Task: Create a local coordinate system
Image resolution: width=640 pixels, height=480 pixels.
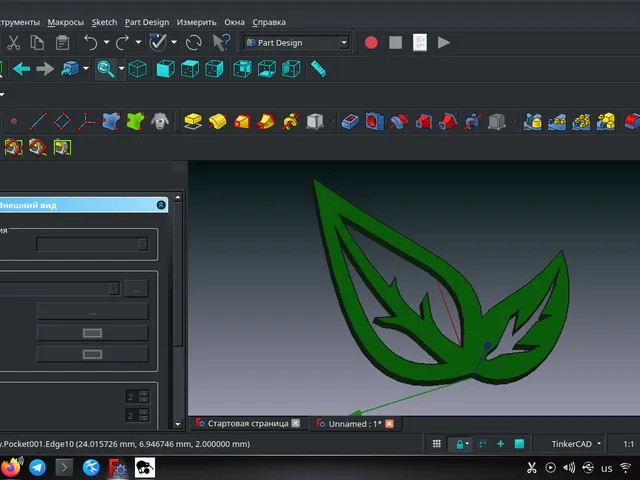Action: (87, 121)
